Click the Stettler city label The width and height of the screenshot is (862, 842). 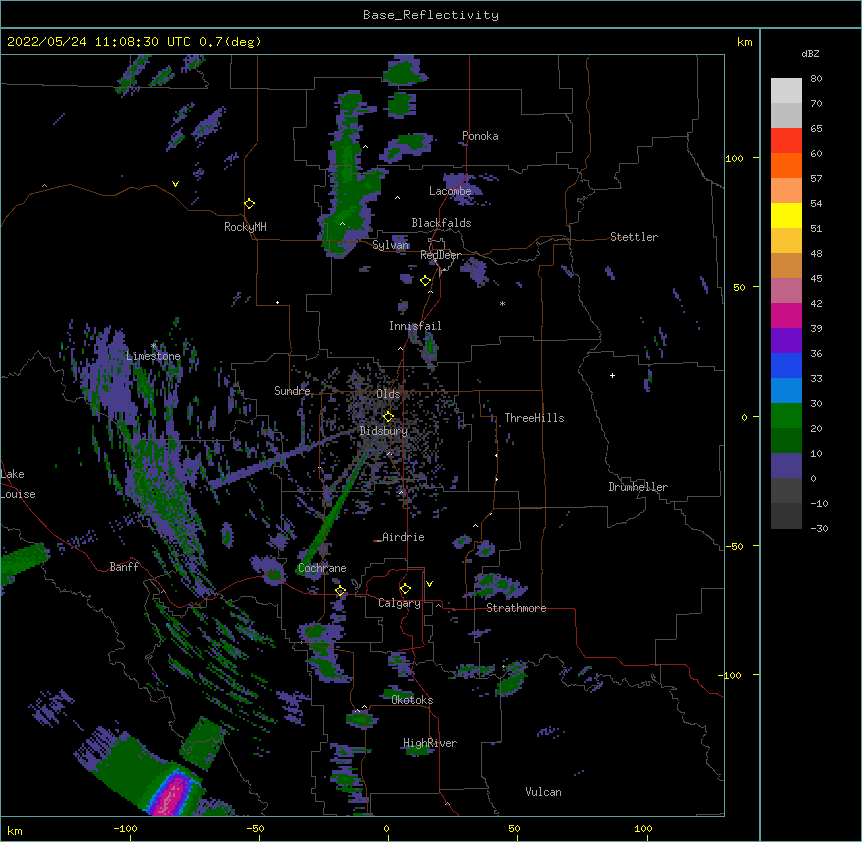(634, 237)
